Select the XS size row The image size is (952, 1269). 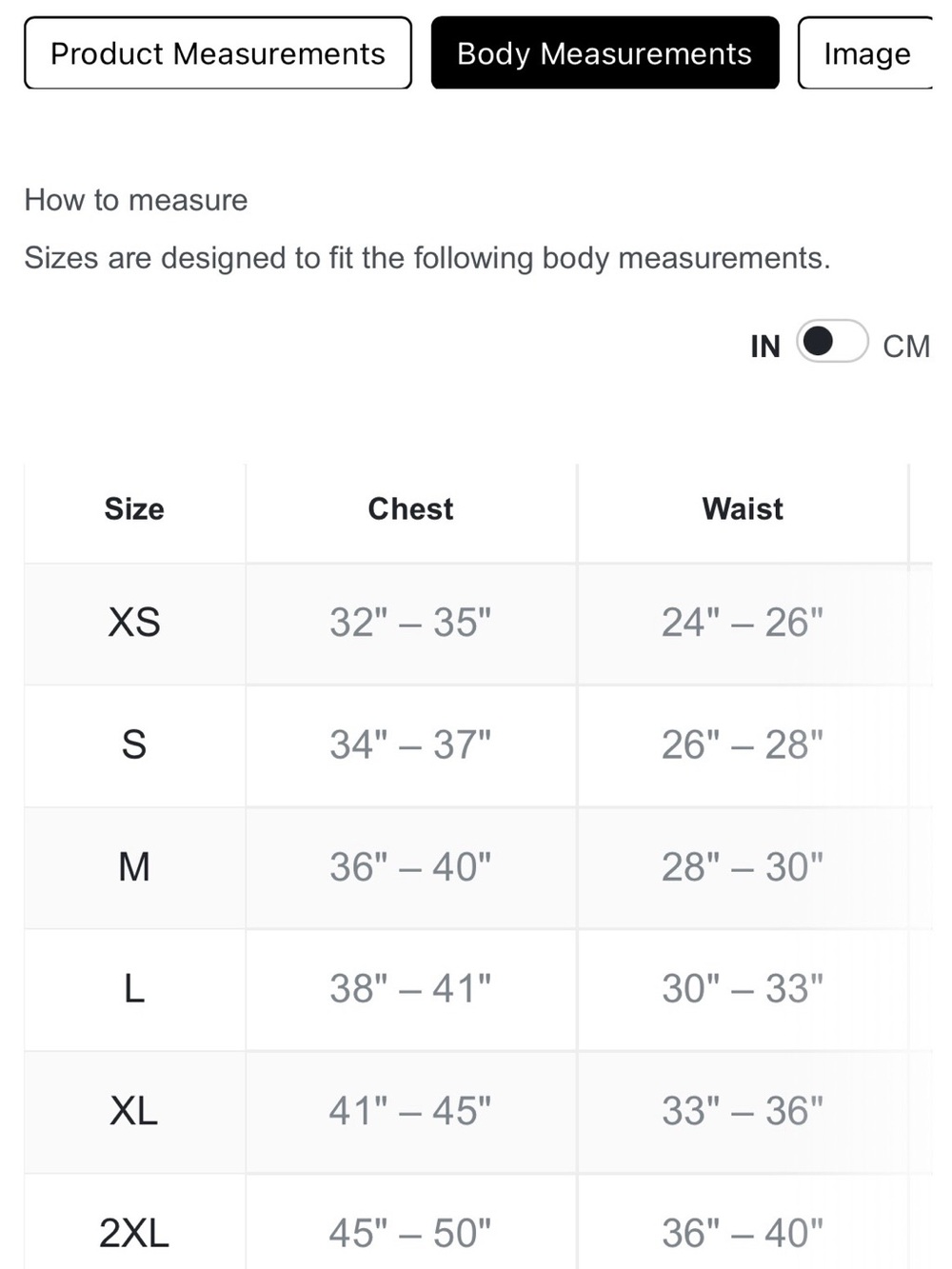coord(478,624)
